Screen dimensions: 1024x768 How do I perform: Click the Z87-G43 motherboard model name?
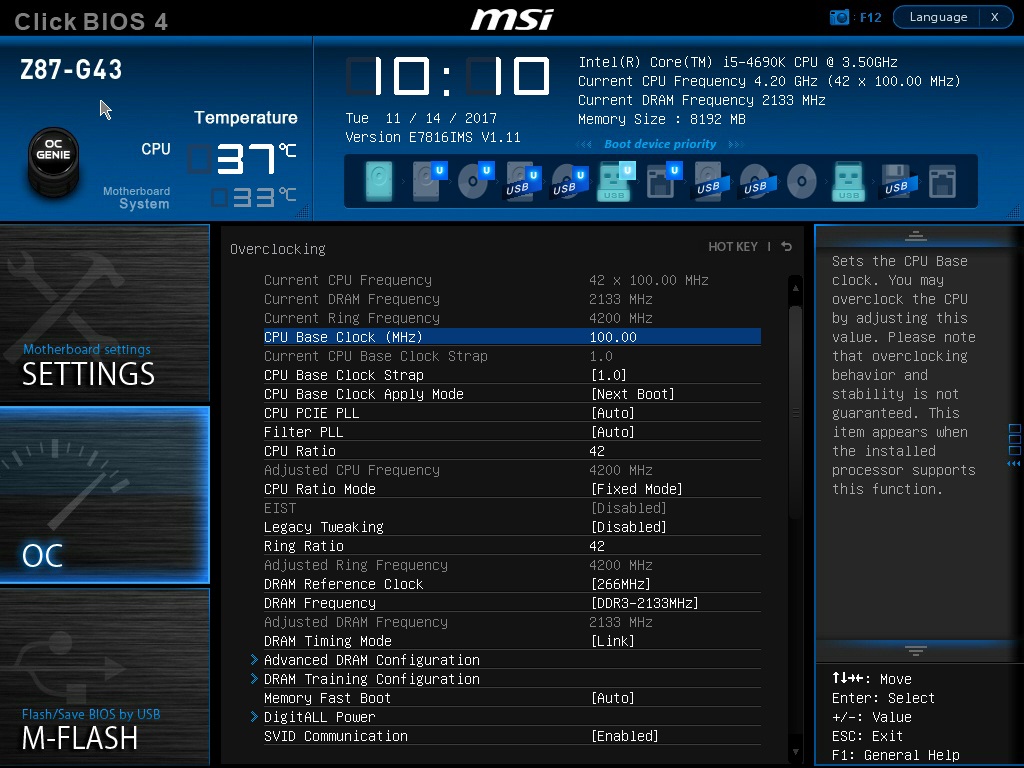pyautogui.click(x=71, y=69)
